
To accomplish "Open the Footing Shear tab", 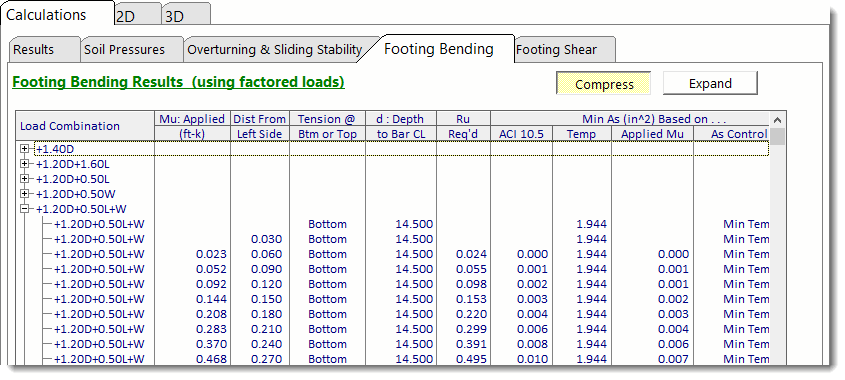I will (564, 50).
